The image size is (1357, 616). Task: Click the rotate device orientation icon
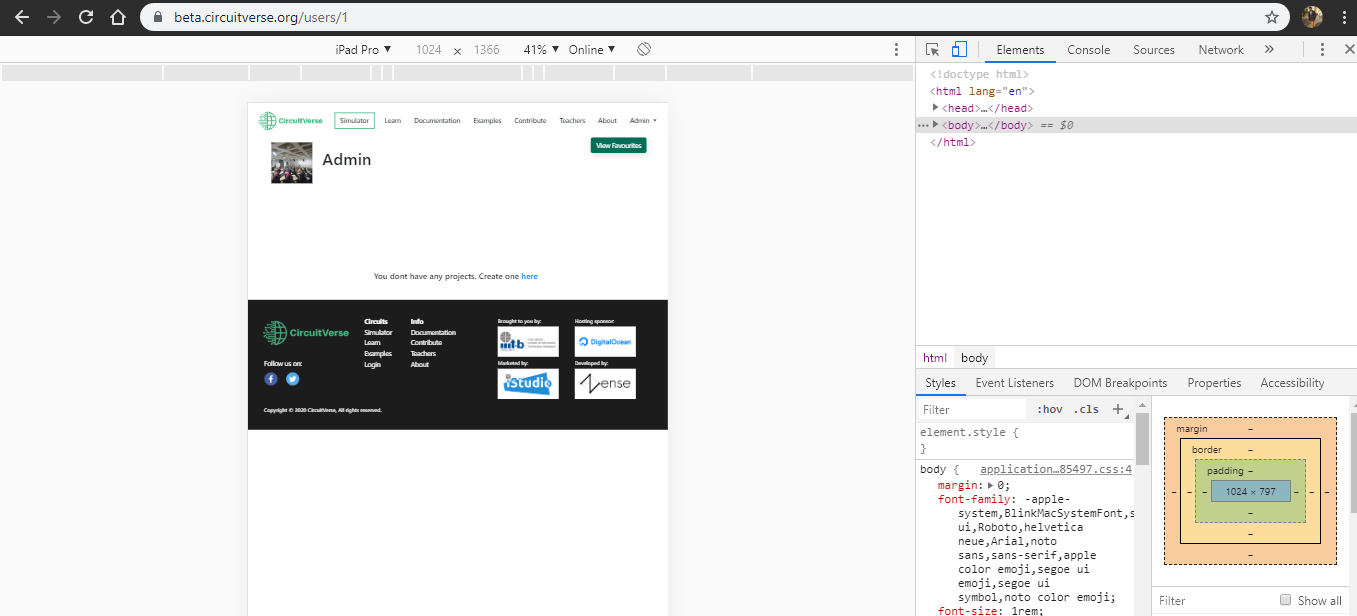coord(645,49)
